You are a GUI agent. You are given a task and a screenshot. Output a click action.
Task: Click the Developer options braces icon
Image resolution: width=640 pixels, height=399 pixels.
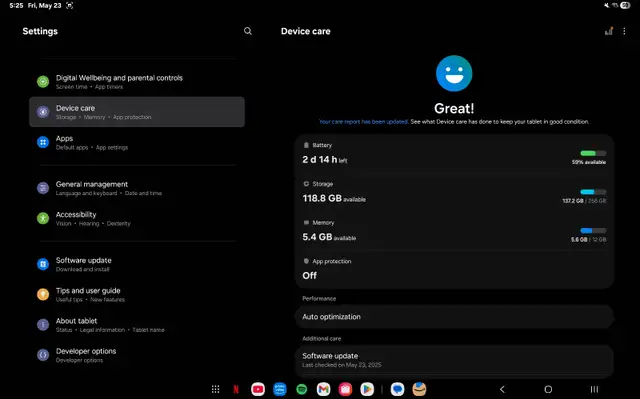click(43, 355)
